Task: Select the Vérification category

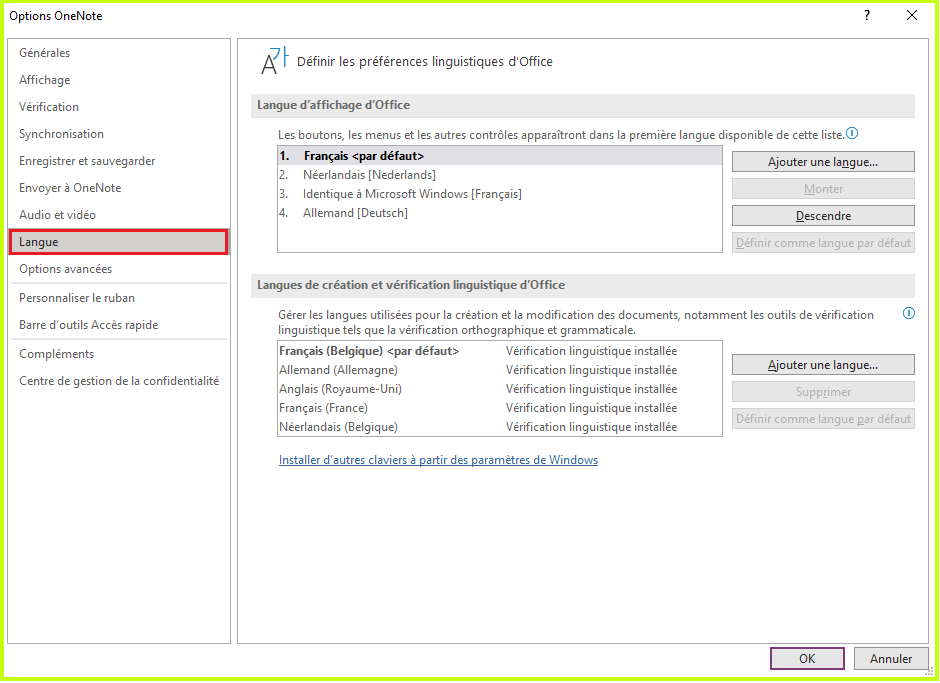Action: [x=118, y=107]
